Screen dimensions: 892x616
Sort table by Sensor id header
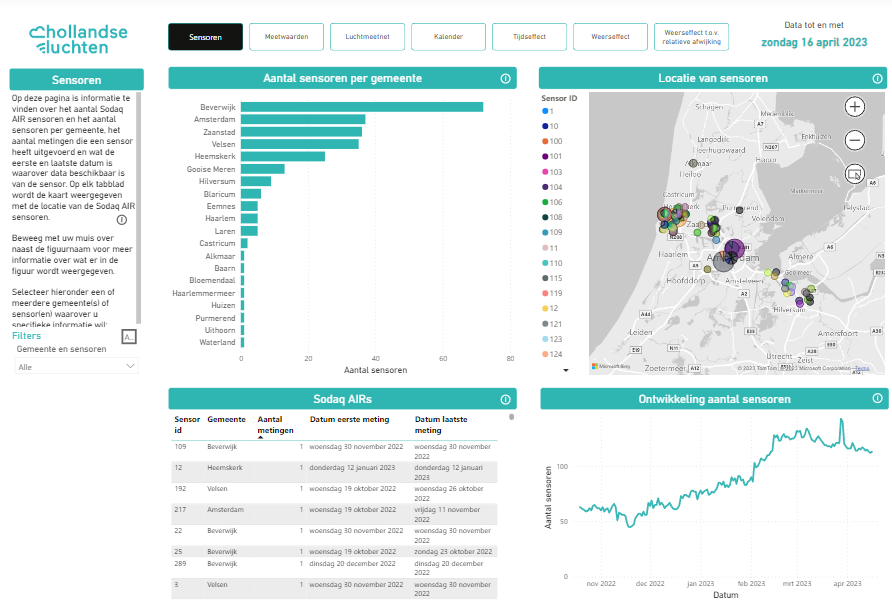(187, 425)
